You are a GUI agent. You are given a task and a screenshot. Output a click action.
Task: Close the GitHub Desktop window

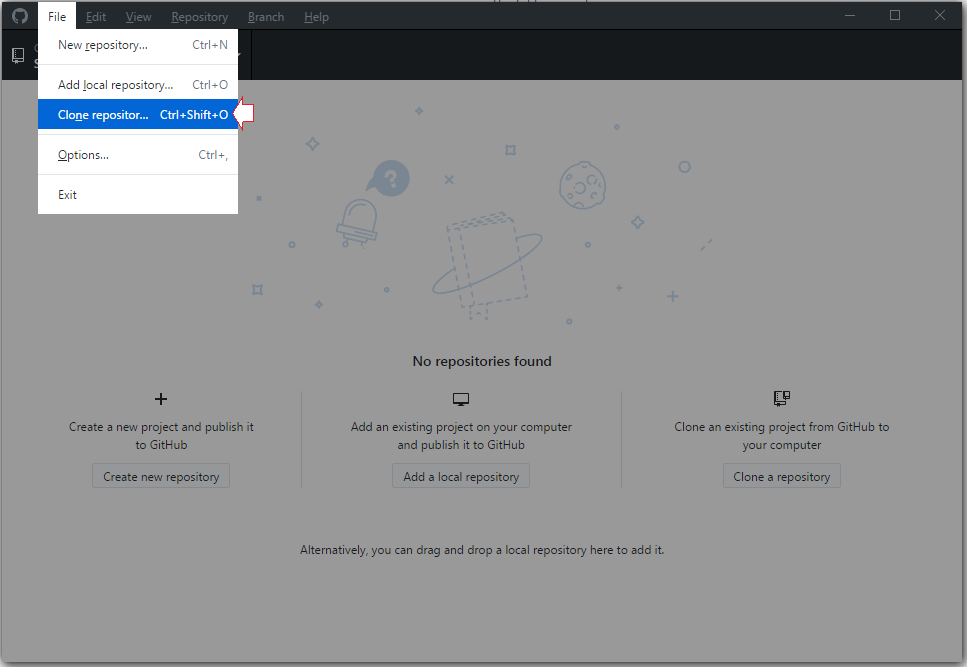point(940,15)
